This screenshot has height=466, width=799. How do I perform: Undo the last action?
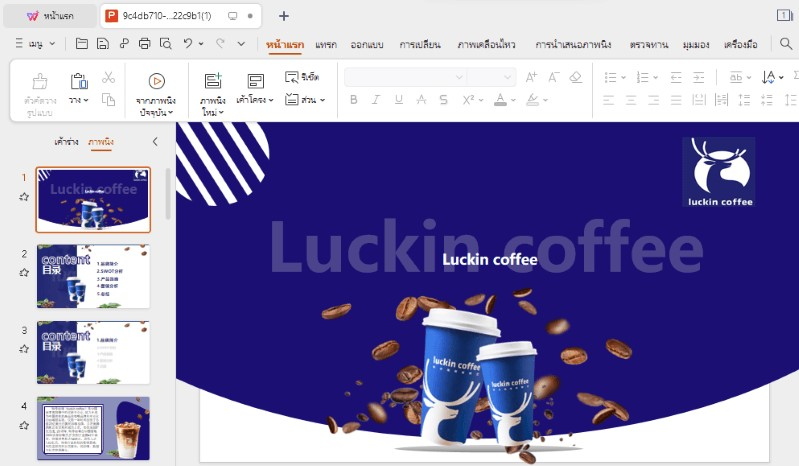(188, 44)
